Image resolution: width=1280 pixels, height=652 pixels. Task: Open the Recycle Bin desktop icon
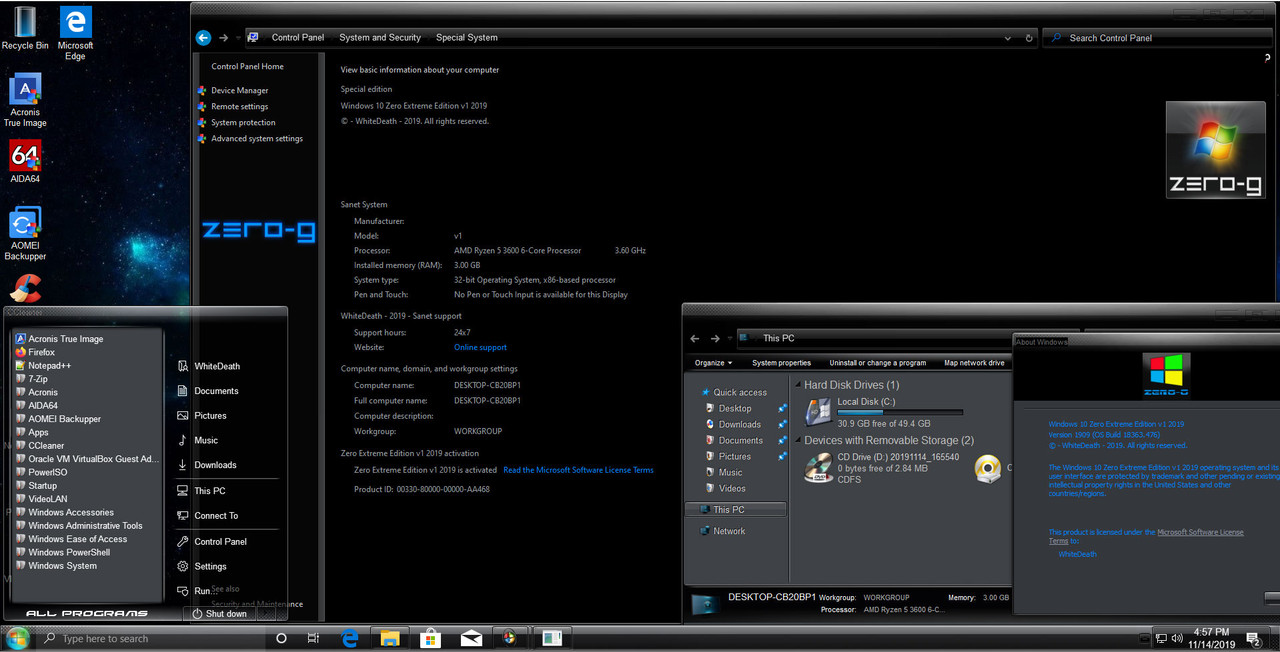point(25,28)
